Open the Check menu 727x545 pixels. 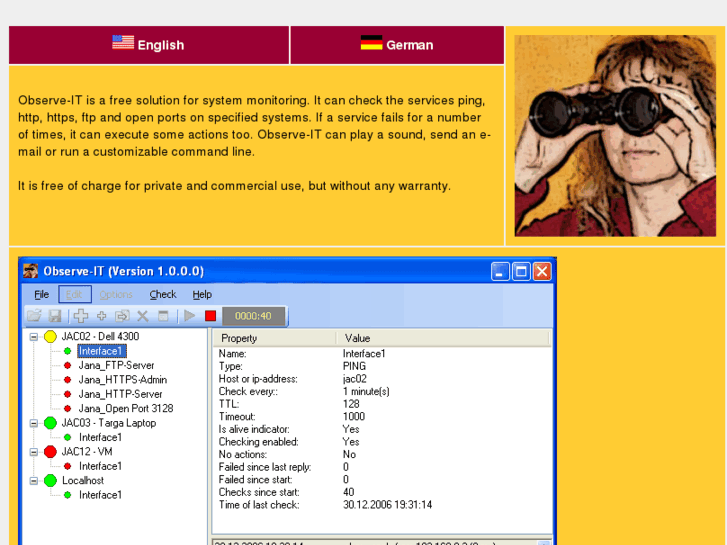163,295
